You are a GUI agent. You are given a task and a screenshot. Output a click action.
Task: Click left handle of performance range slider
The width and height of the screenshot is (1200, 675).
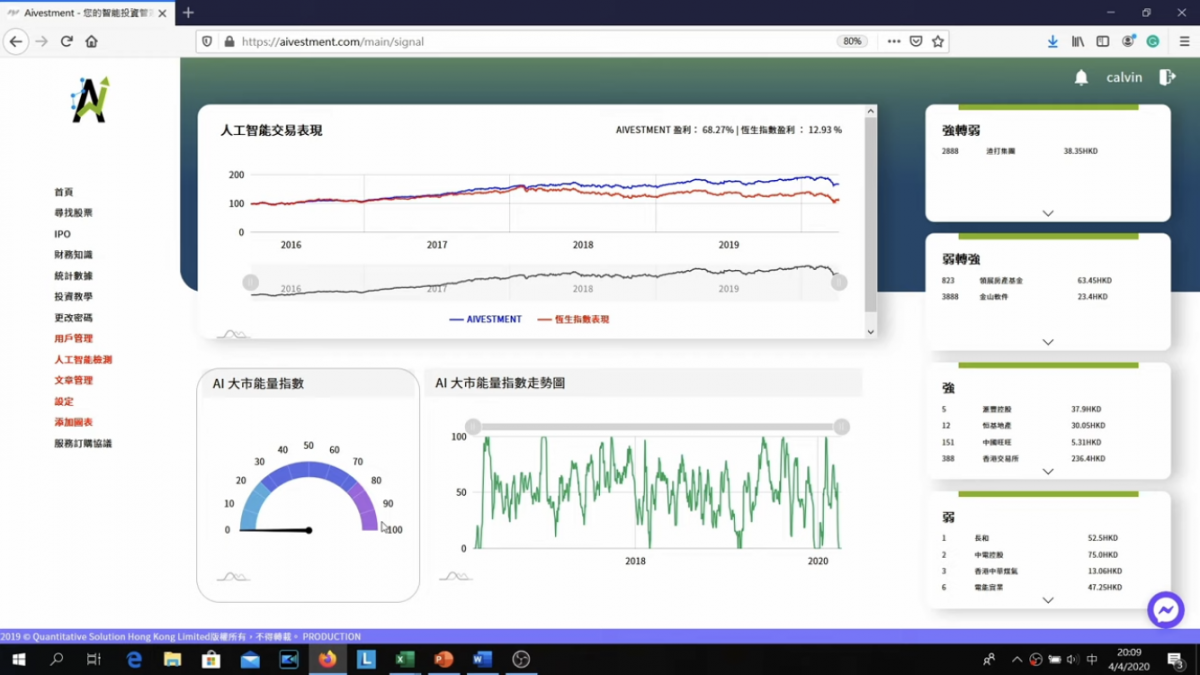pyautogui.click(x=251, y=283)
